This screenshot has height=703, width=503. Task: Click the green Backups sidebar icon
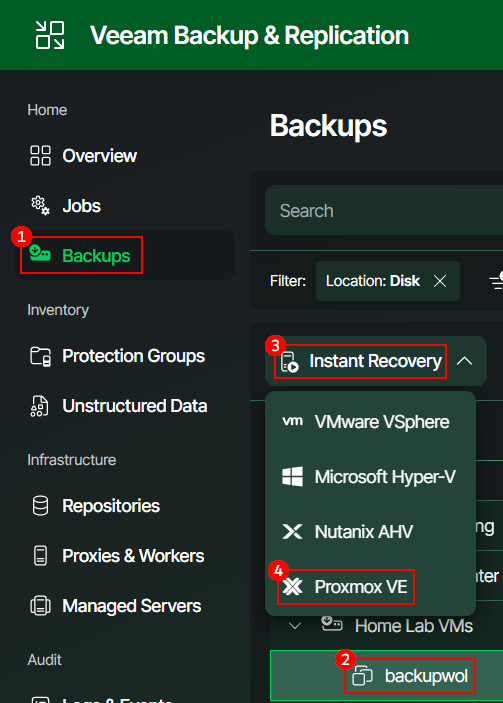(40, 253)
